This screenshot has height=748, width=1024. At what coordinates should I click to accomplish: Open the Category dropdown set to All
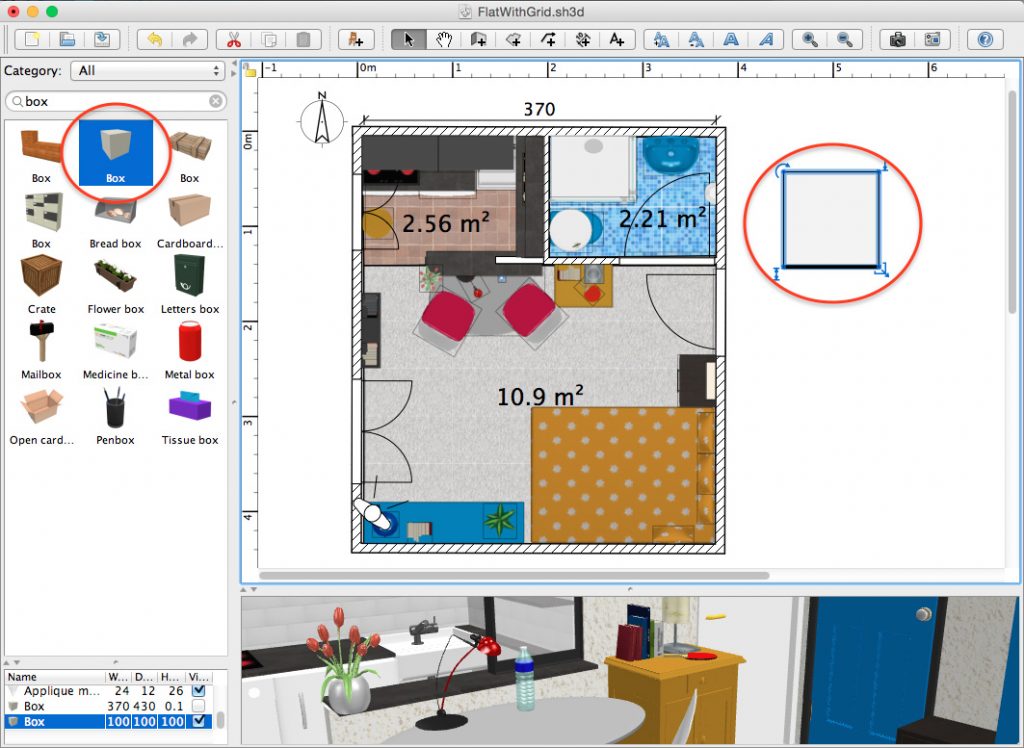pos(150,71)
